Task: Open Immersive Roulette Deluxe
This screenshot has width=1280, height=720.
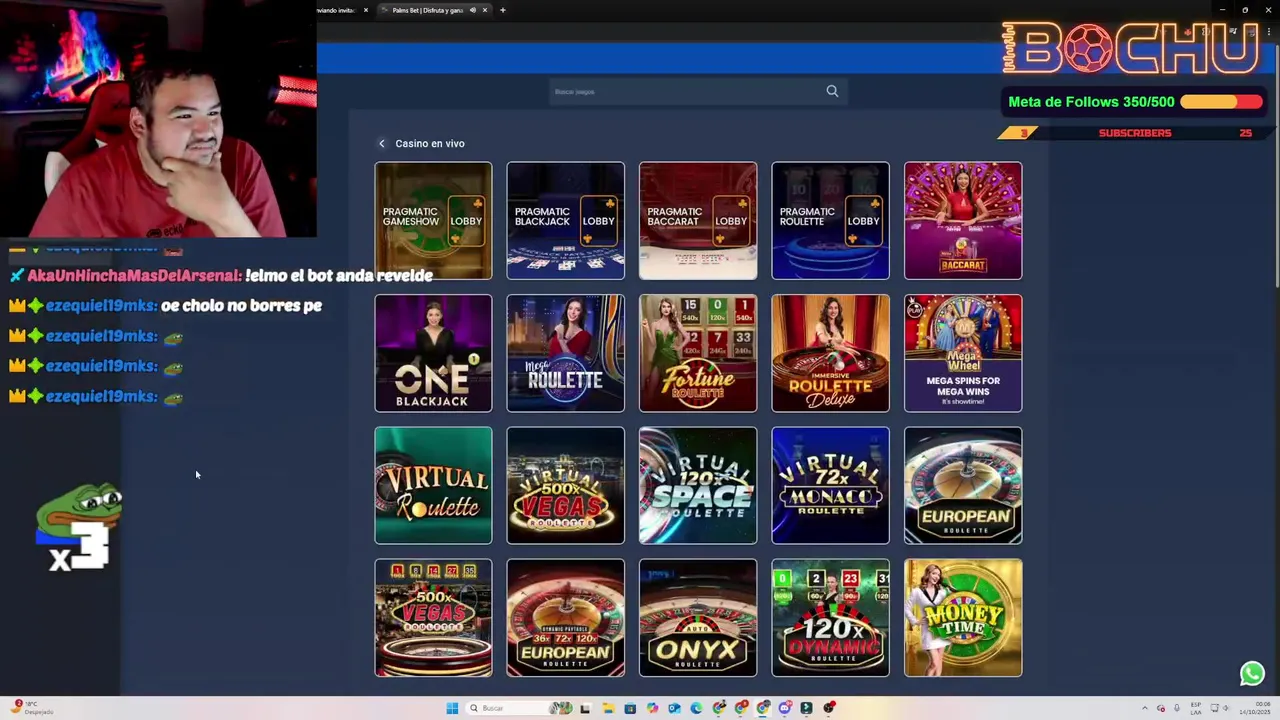Action: click(830, 353)
